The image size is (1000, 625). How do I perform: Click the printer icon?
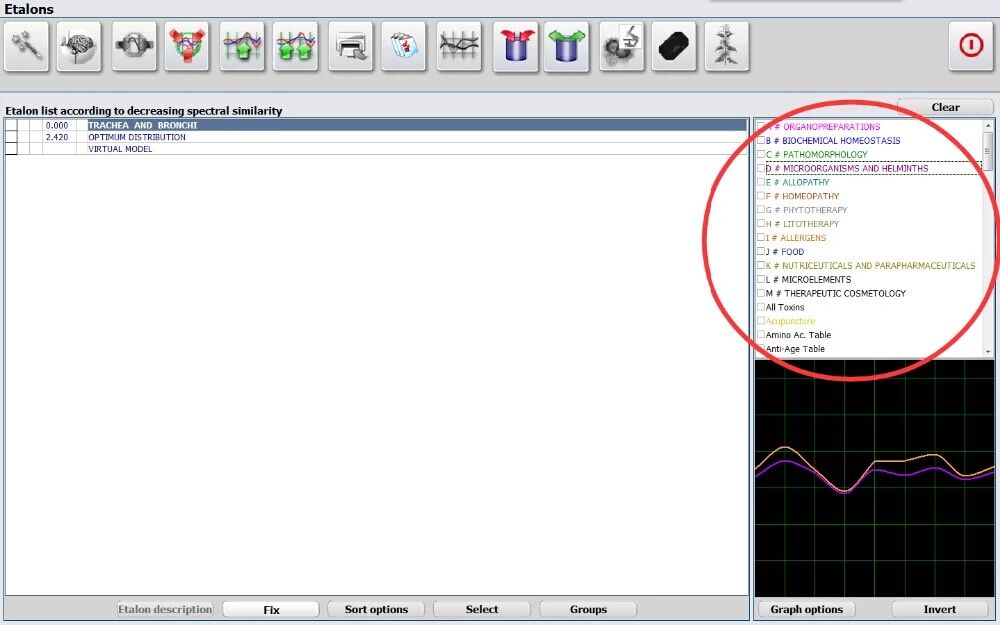(x=350, y=47)
